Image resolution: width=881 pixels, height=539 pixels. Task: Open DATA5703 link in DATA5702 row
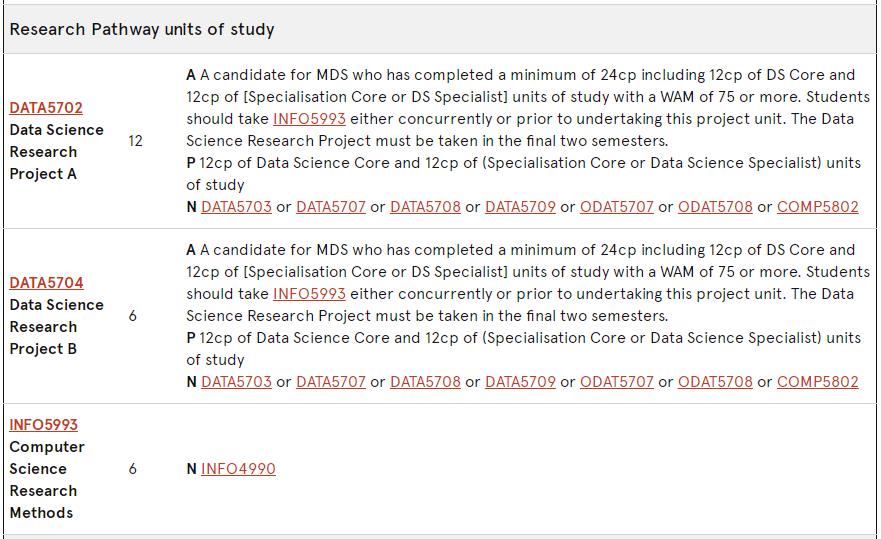coord(237,206)
